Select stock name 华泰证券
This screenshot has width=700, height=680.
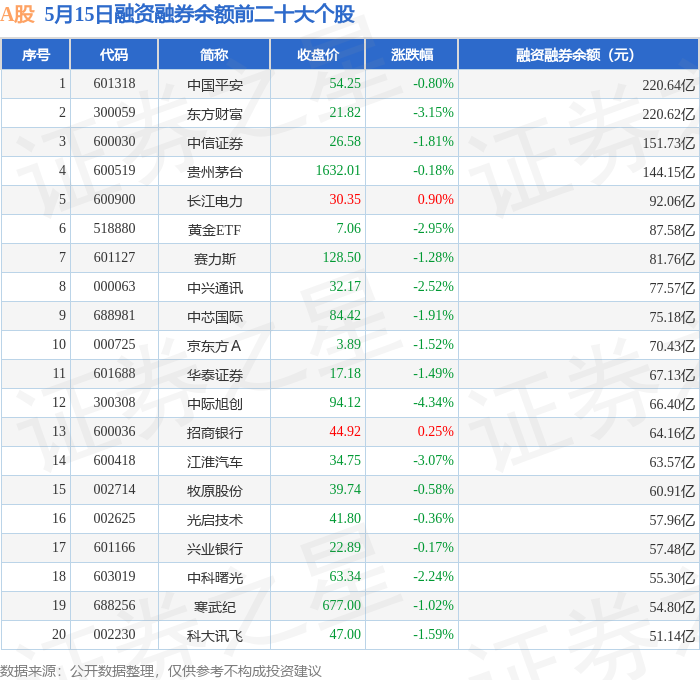tap(215, 375)
